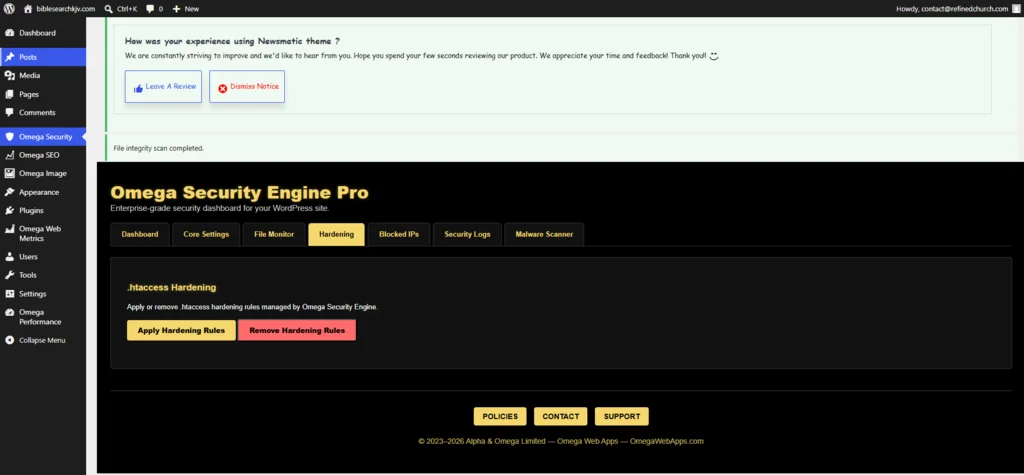Open the Blocked IPs tab

point(399,235)
